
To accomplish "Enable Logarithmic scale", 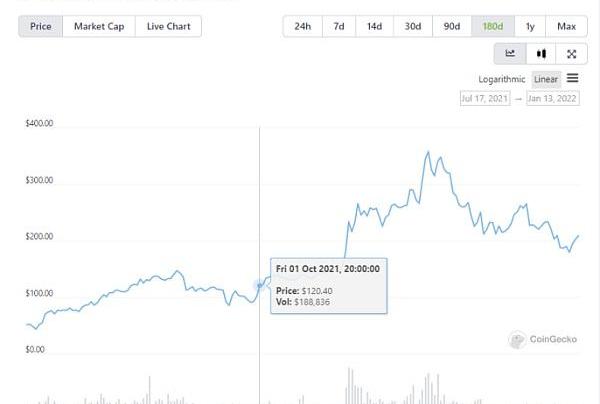I will coord(501,79).
